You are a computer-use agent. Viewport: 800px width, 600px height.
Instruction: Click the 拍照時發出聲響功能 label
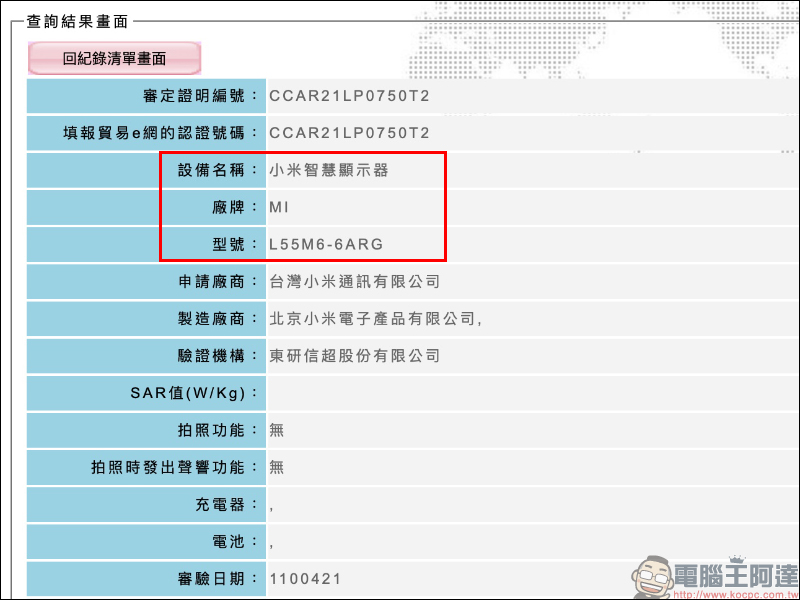point(174,467)
